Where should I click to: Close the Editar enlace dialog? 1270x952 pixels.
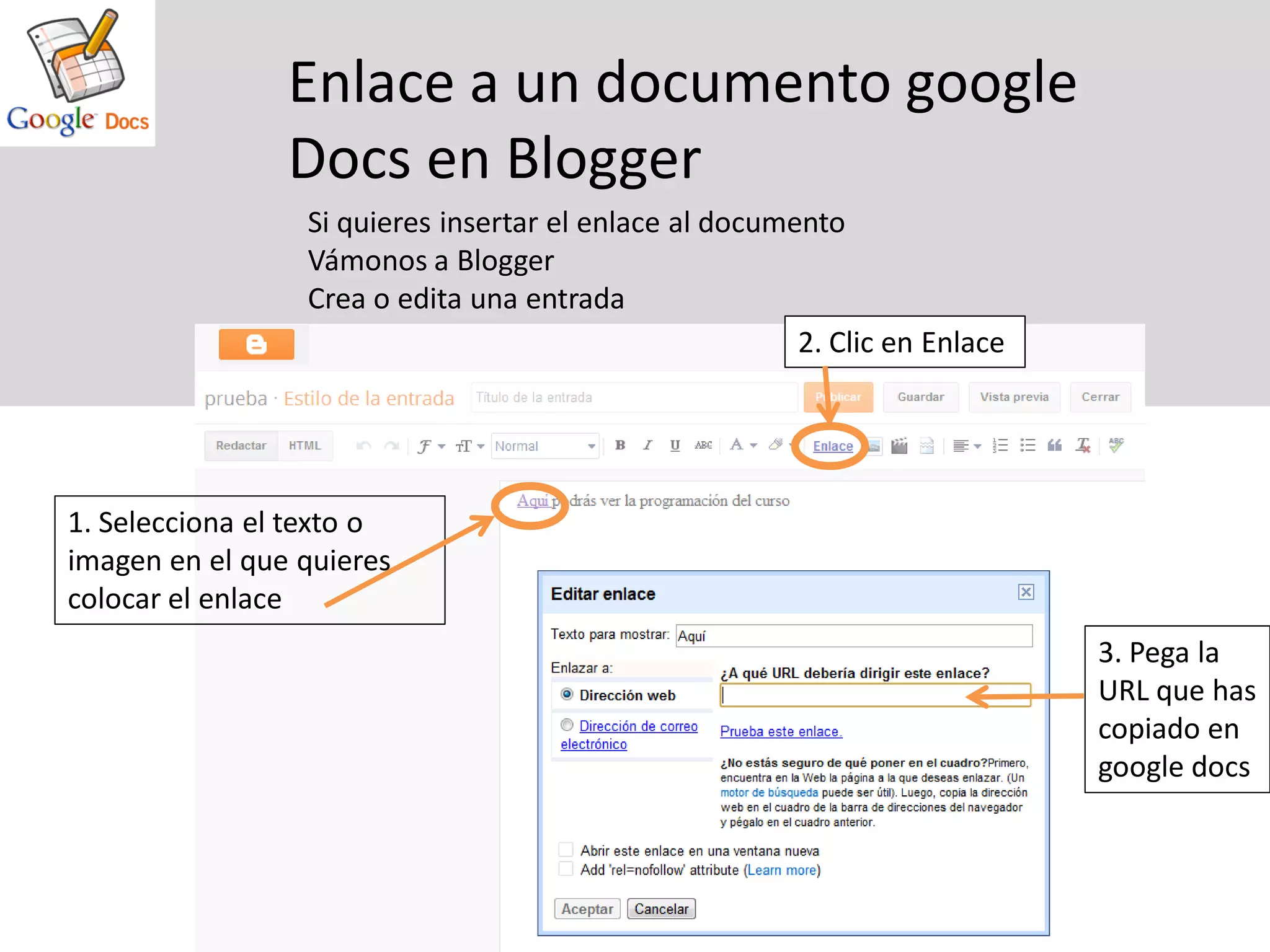pyautogui.click(x=1026, y=593)
